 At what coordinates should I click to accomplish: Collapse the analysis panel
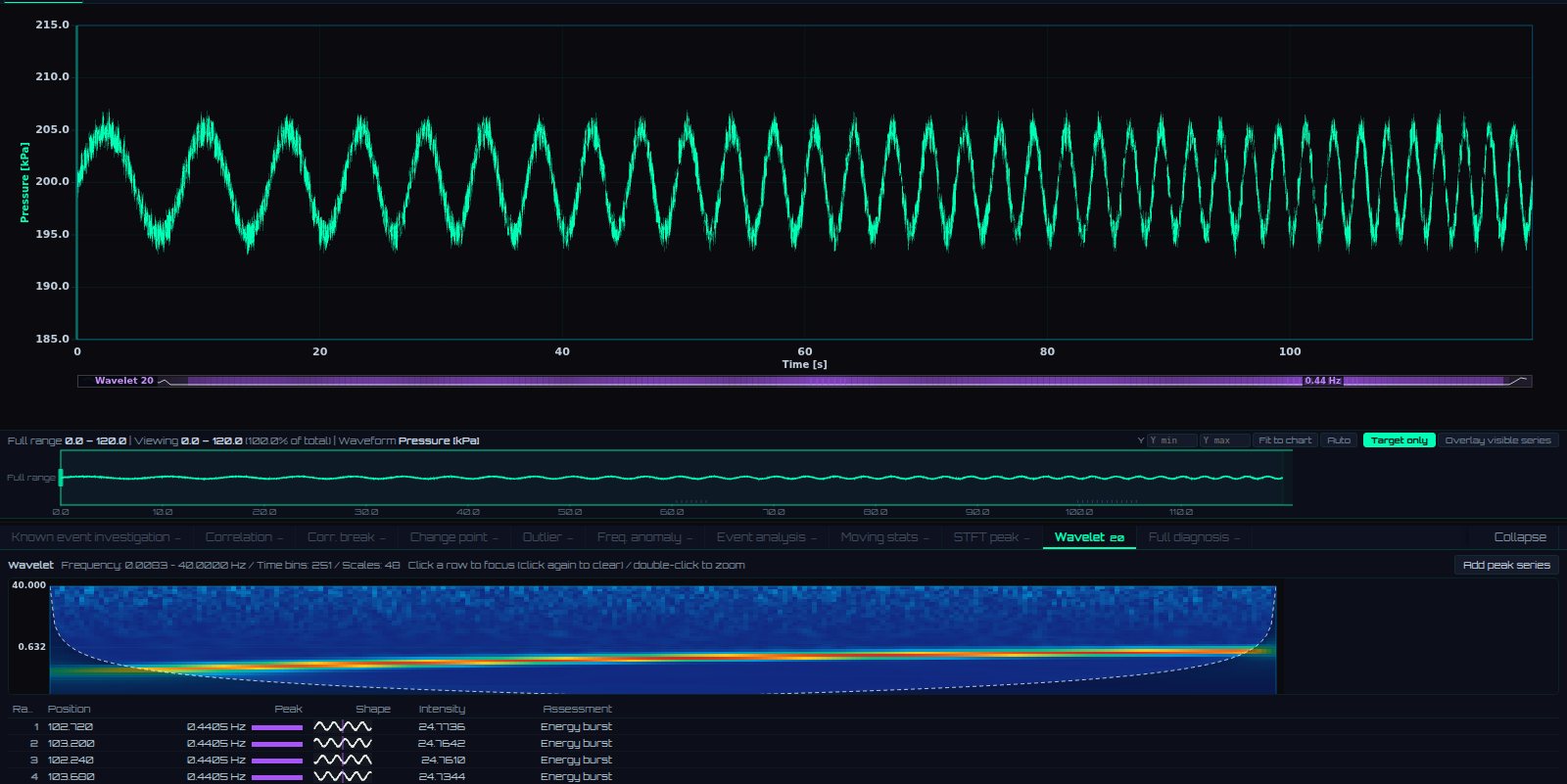point(1520,537)
